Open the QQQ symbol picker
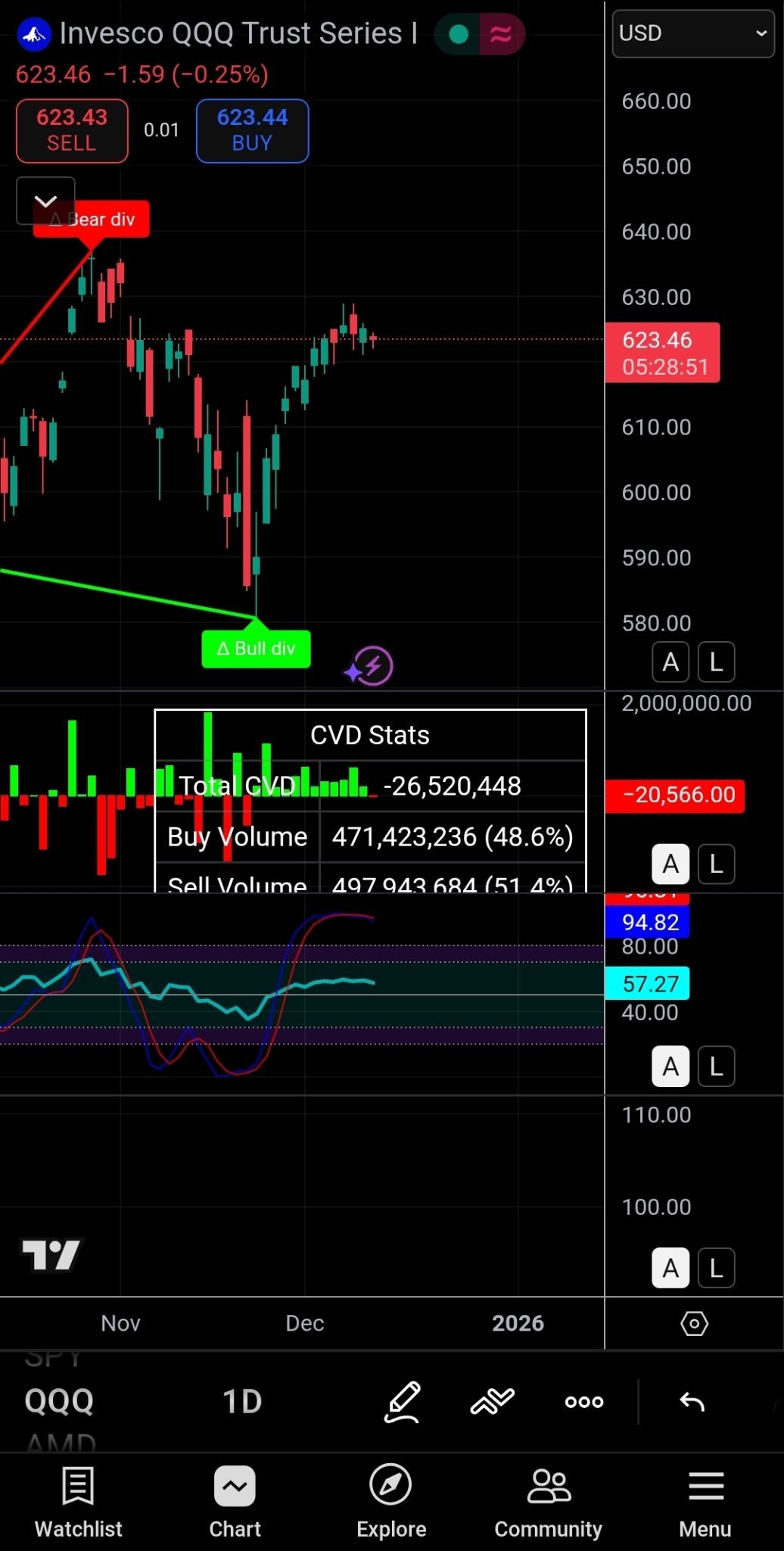784x1551 pixels. (59, 1401)
